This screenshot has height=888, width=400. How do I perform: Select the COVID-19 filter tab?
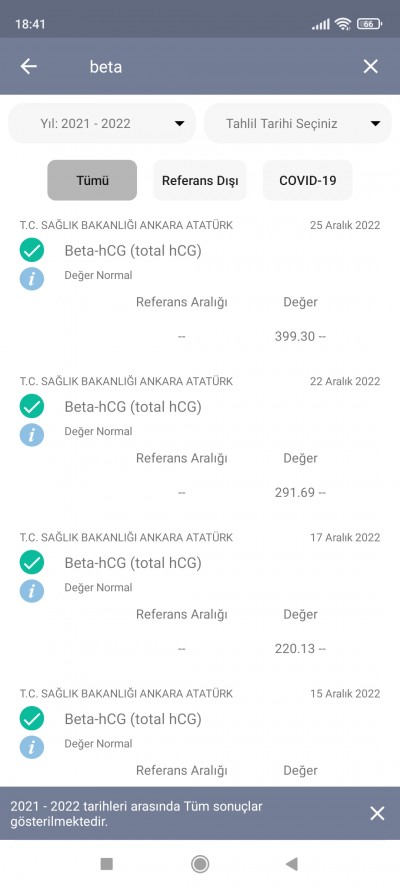click(308, 180)
